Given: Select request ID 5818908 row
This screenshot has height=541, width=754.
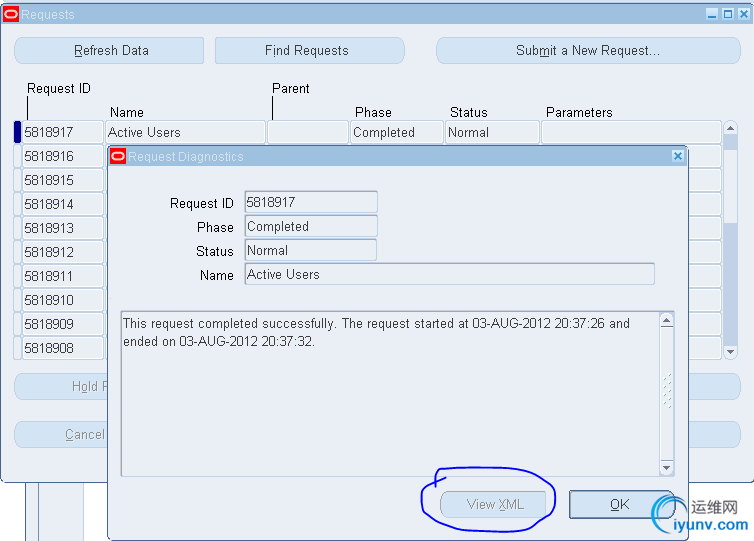Looking at the screenshot, I should pos(63,348).
